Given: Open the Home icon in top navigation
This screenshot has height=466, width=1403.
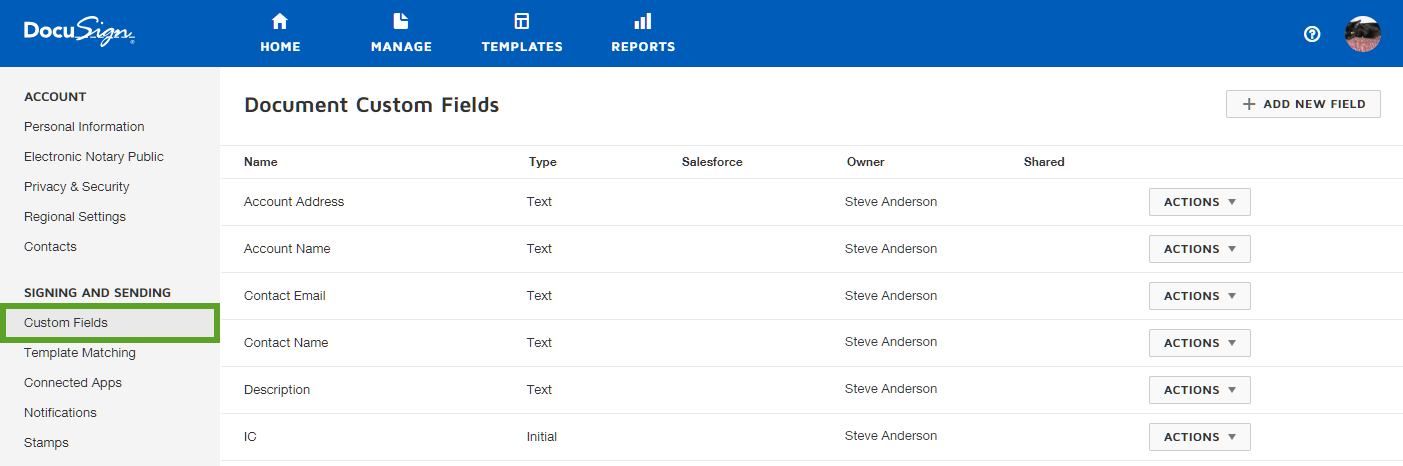Looking at the screenshot, I should click(x=280, y=21).
